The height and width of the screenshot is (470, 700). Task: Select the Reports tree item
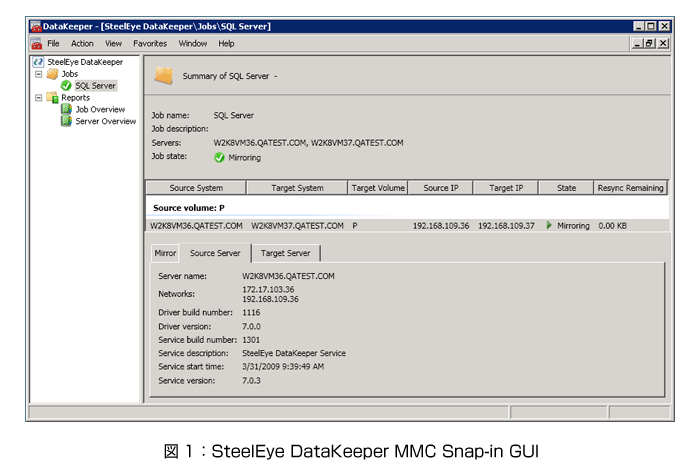click(x=75, y=98)
